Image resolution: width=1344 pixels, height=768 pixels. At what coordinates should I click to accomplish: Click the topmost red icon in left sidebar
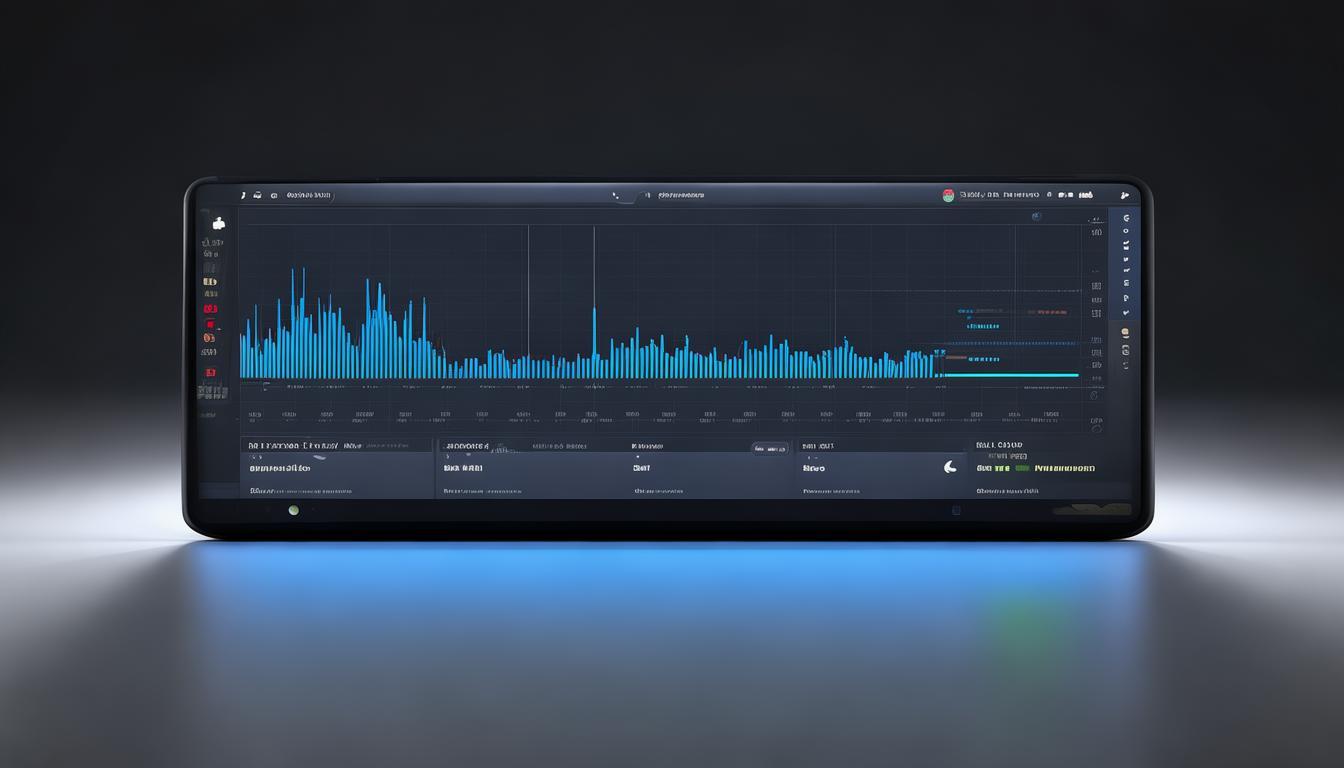[210, 309]
